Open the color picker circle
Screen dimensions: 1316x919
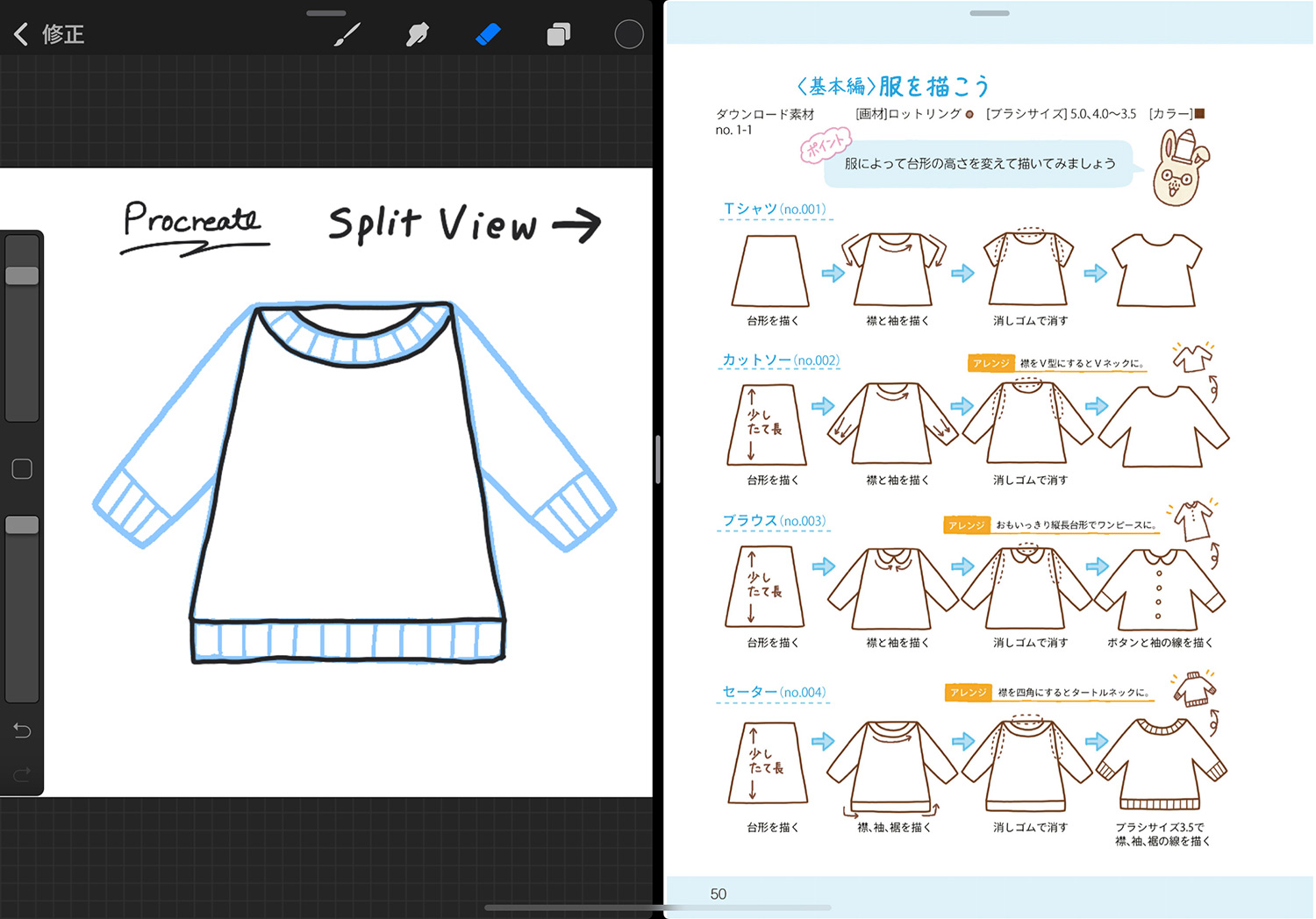click(x=628, y=34)
